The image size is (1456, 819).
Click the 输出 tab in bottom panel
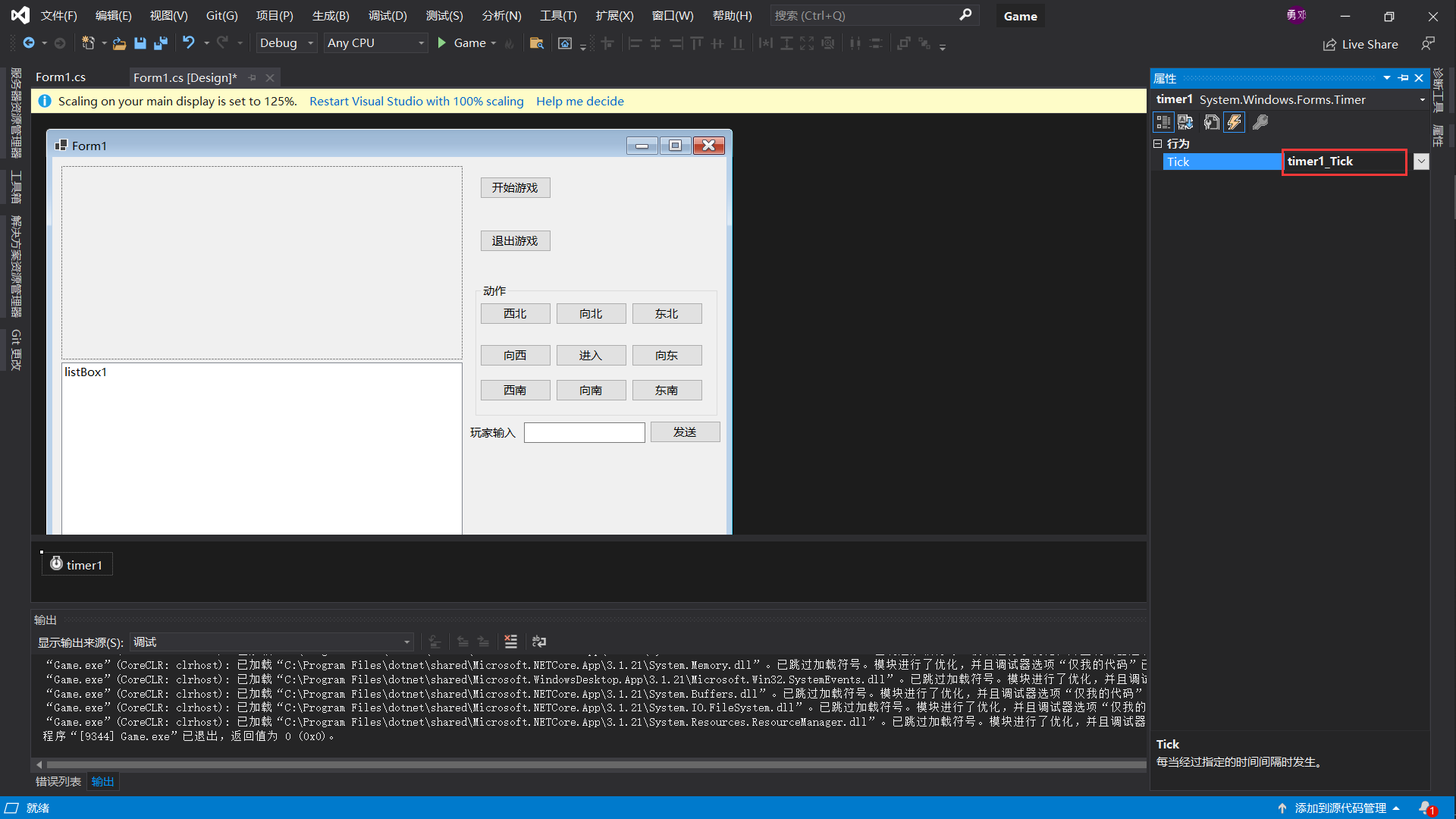point(103,781)
